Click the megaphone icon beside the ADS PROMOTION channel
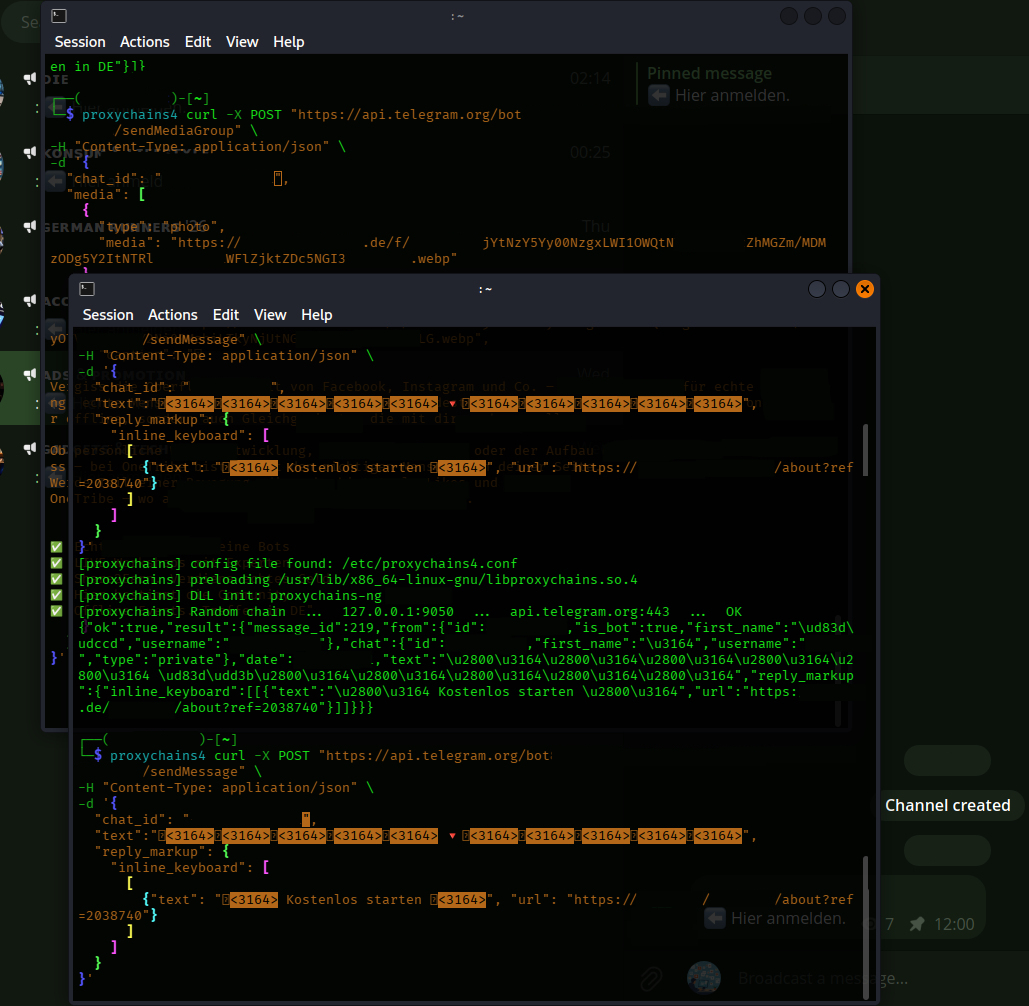This screenshot has height=1006, width=1029. coord(30,374)
